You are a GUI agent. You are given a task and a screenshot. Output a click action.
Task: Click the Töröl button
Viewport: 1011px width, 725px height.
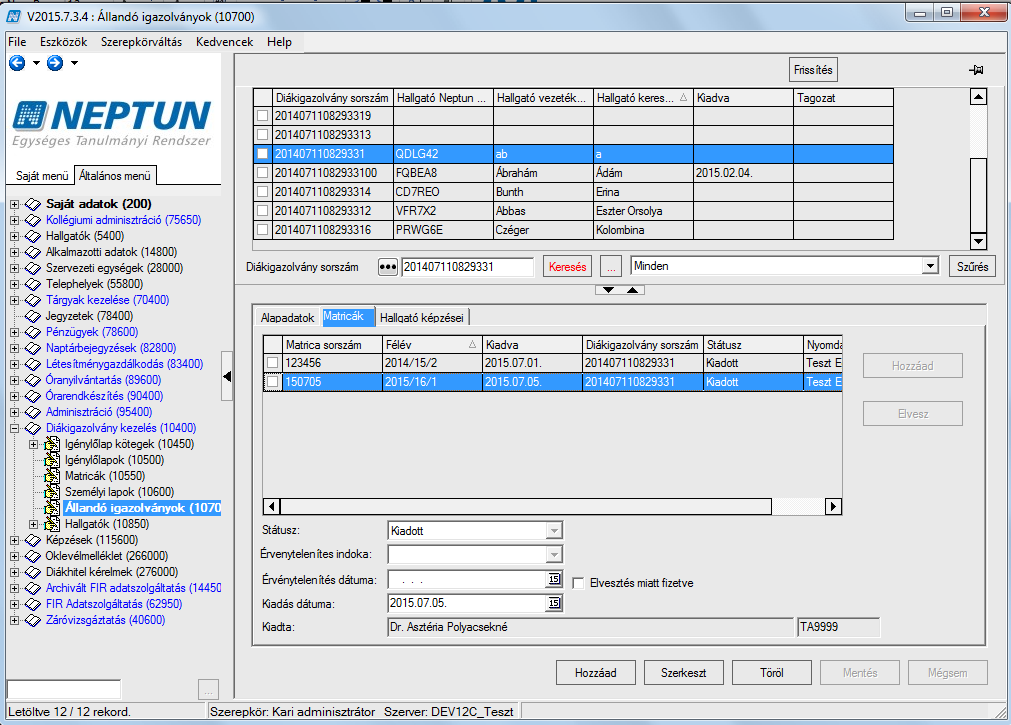coord(772,673)
